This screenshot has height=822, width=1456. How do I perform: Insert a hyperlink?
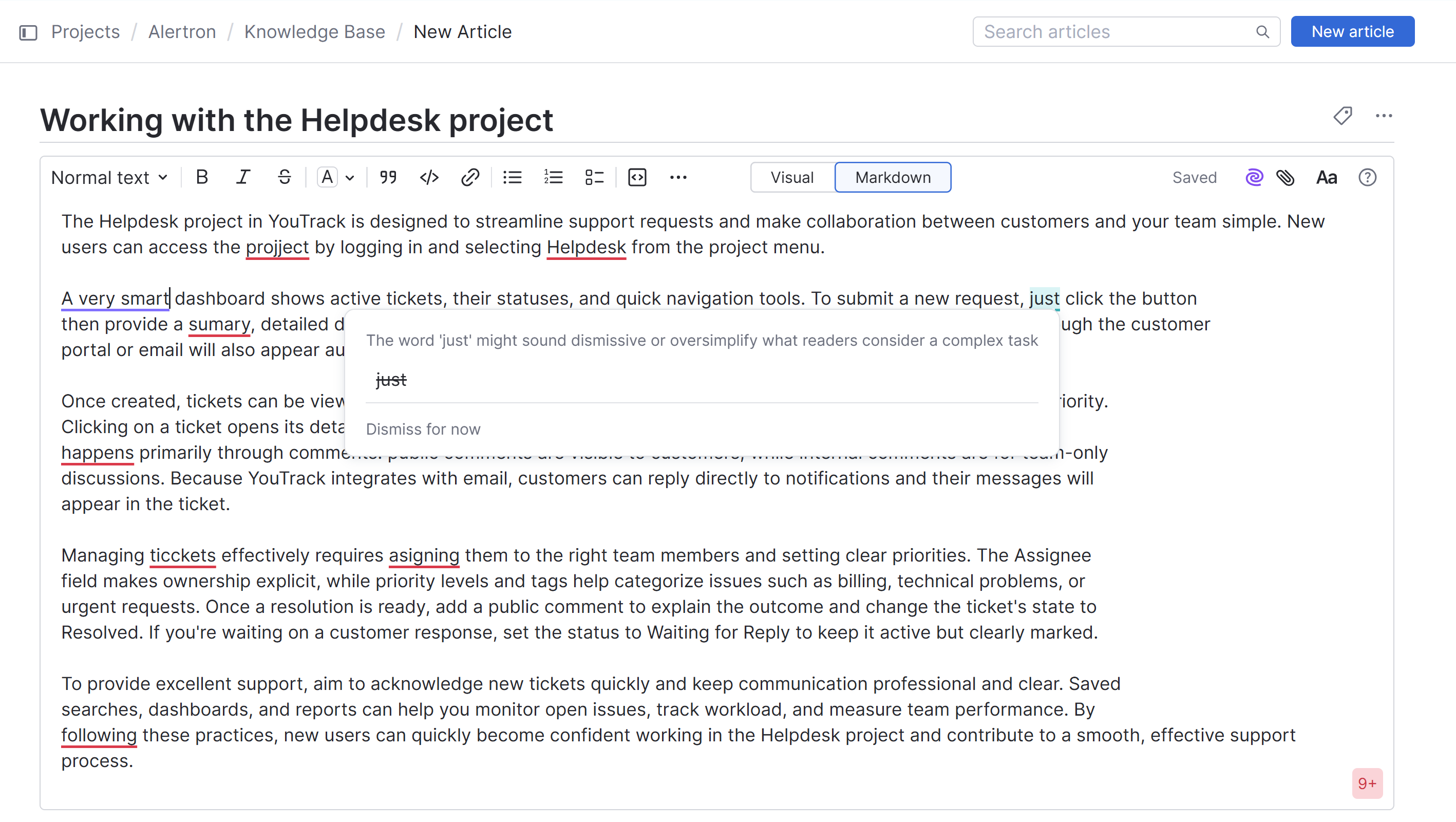click(470, 178)
